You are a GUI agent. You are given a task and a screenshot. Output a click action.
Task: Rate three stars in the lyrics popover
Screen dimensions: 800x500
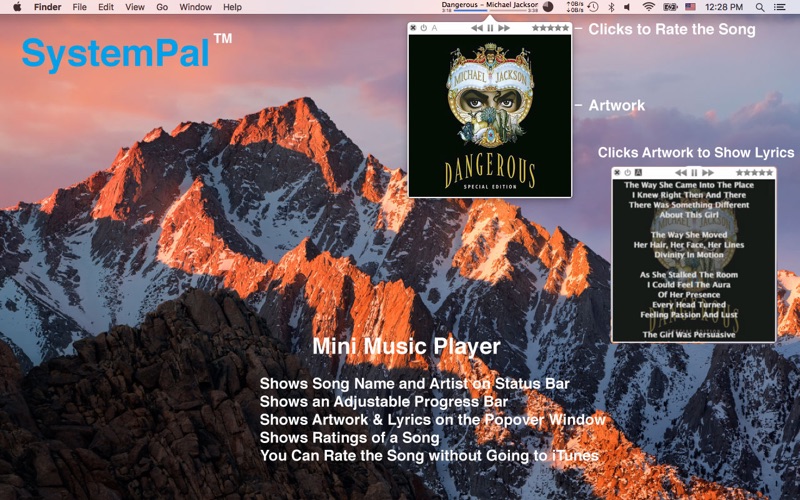[755, 172]
